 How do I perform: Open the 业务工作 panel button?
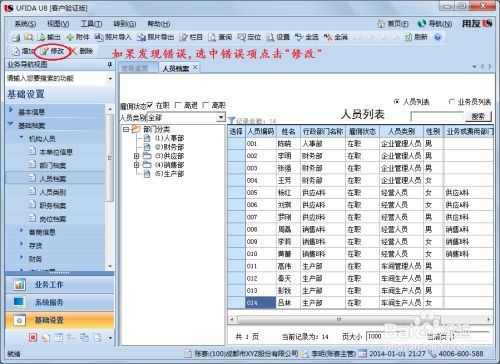click(59, 285)
